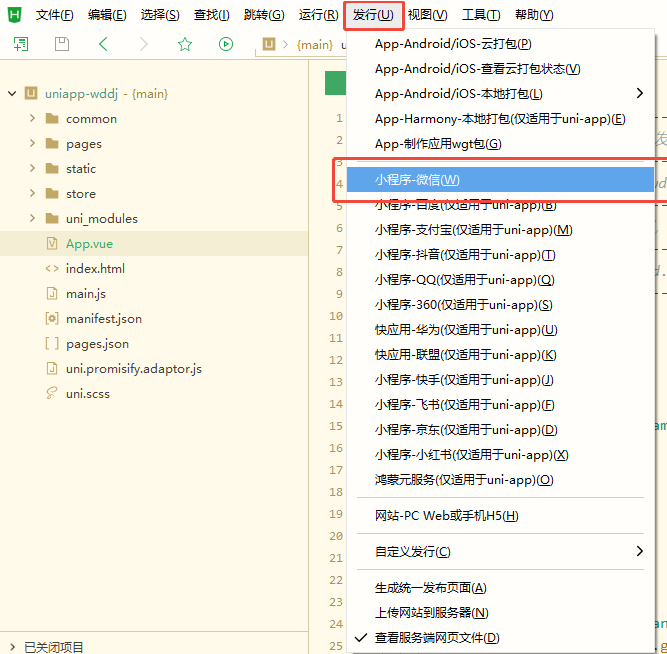667x654 pixels.
Task: Close the 发行(U) menu
Action: [373, 15]
